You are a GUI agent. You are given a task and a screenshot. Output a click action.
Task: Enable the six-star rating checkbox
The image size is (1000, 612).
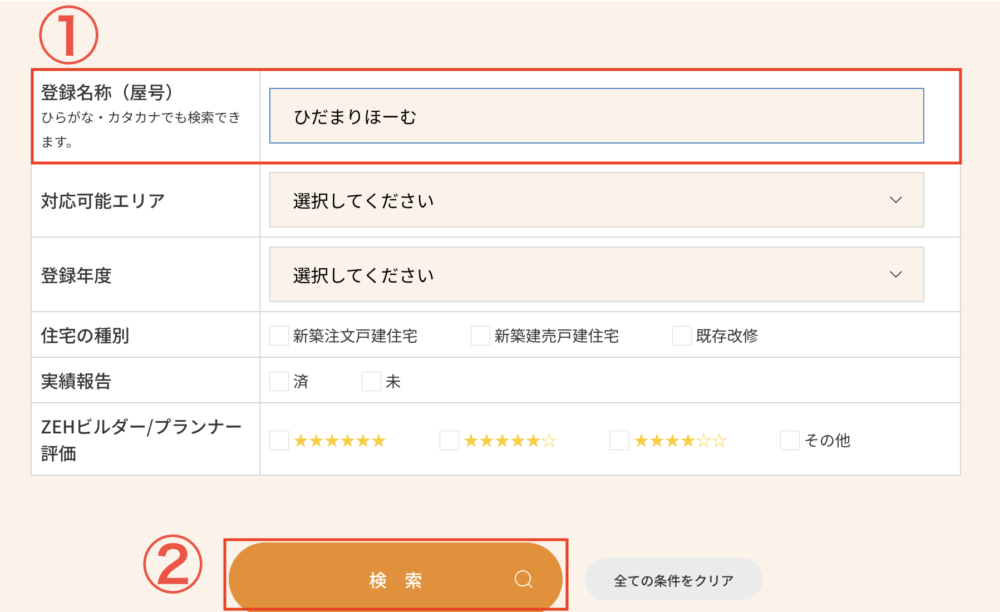(x=279, y=440)
